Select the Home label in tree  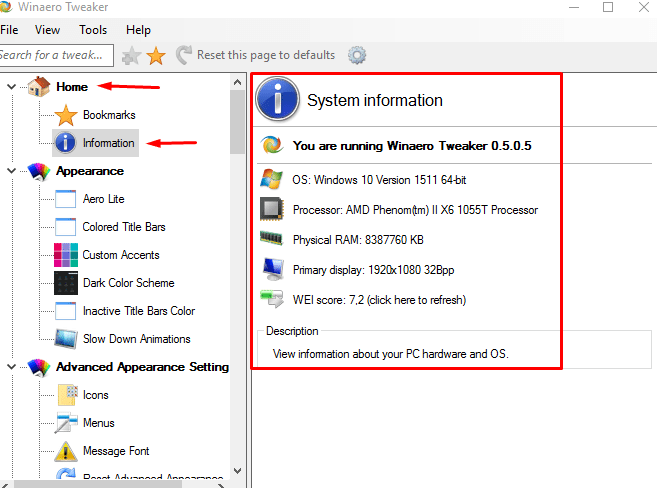tap(72, 87)
